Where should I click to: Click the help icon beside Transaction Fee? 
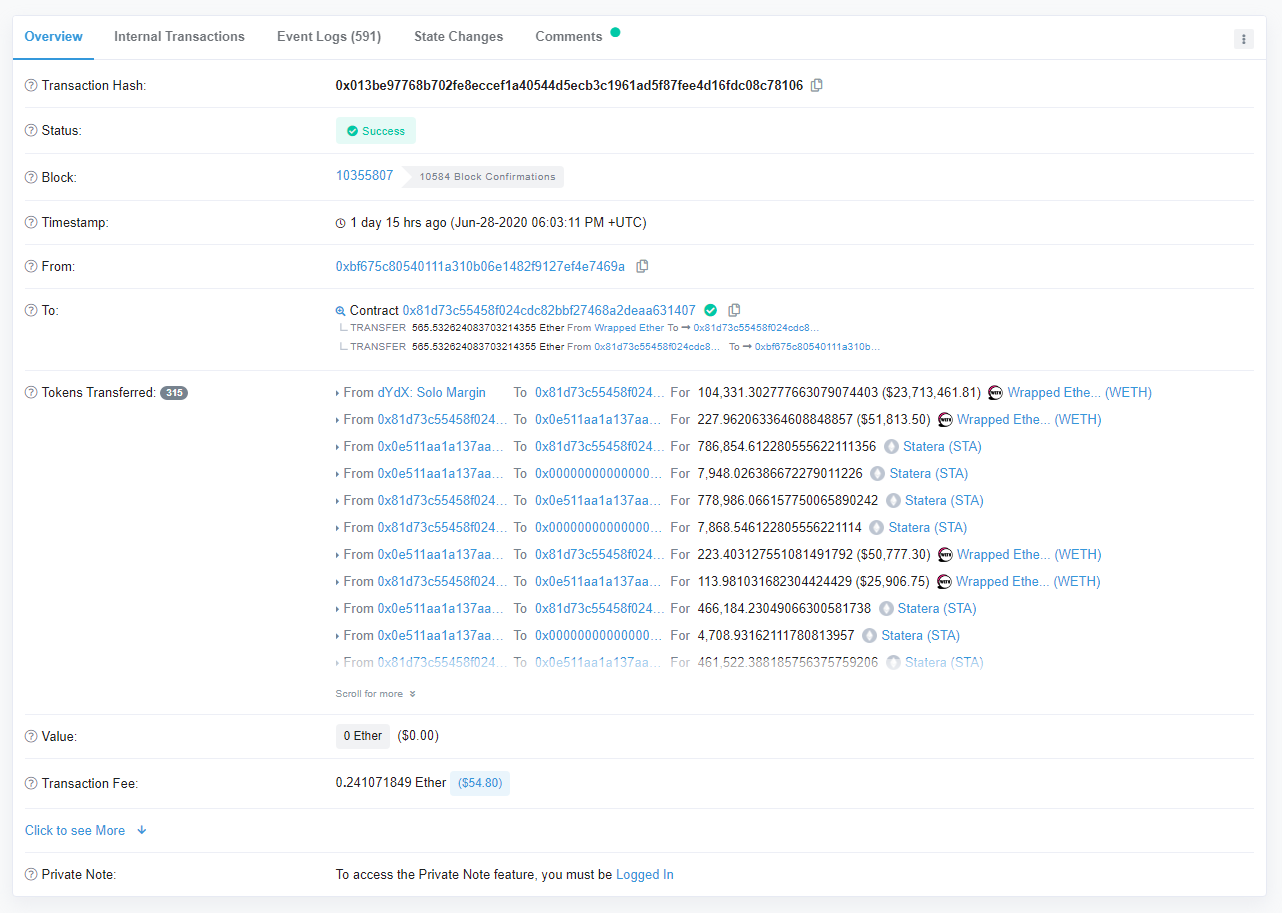pos(31,784)
